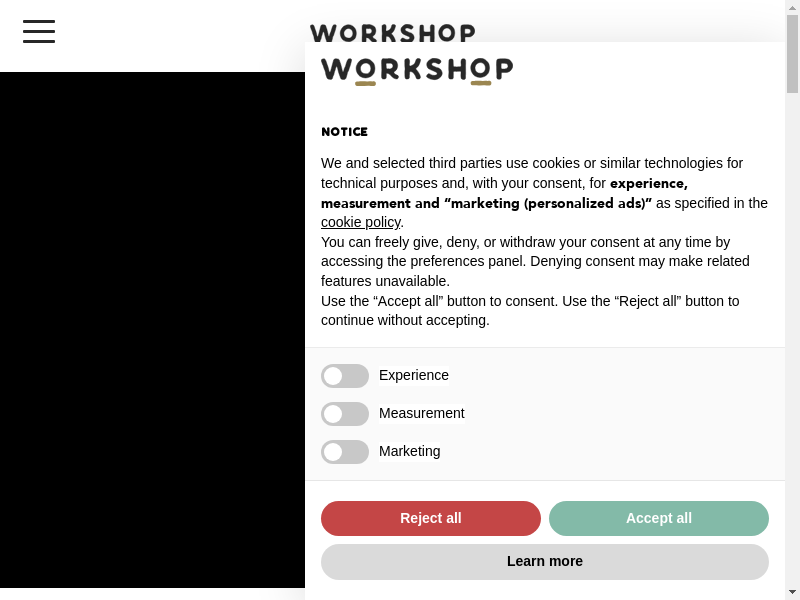Click the black hero area behind the dialog
The image size is (800, 600).
tap(150, 330)
